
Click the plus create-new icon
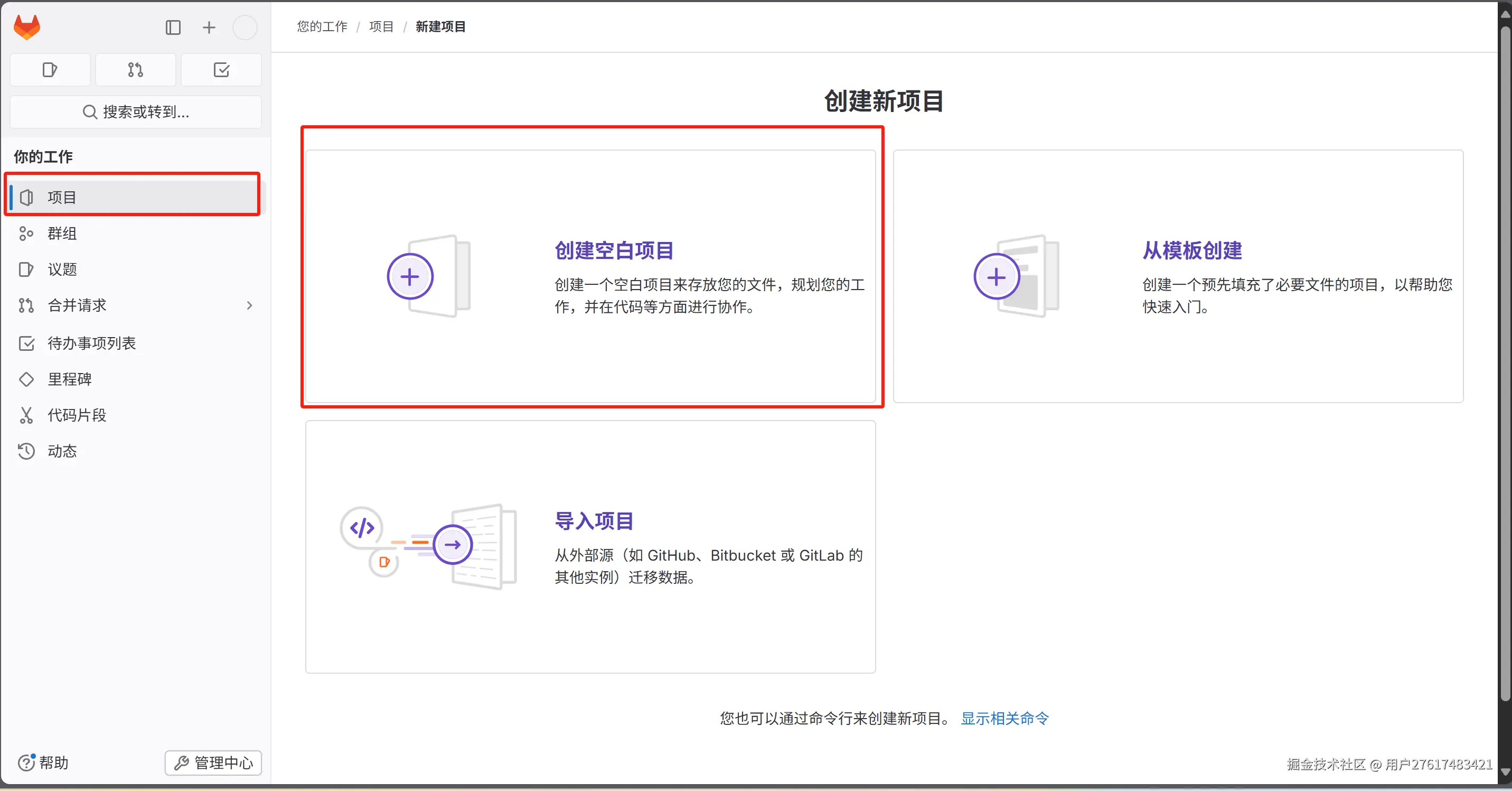pyautogui.click(x=209, y=27)
